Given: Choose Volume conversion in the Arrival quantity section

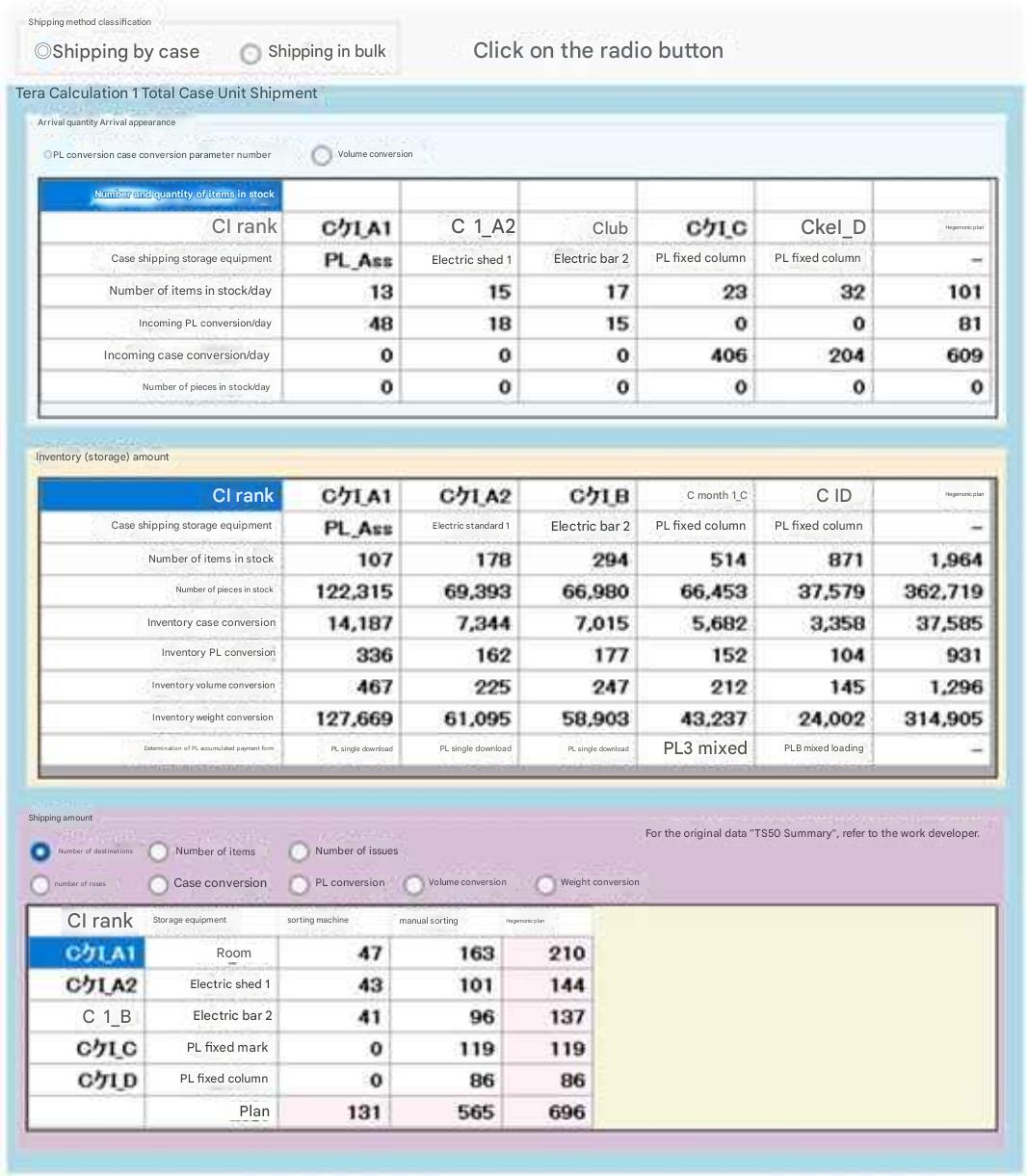Looking at the screenshot, I should pyautogui.click(x=322, y=155).
